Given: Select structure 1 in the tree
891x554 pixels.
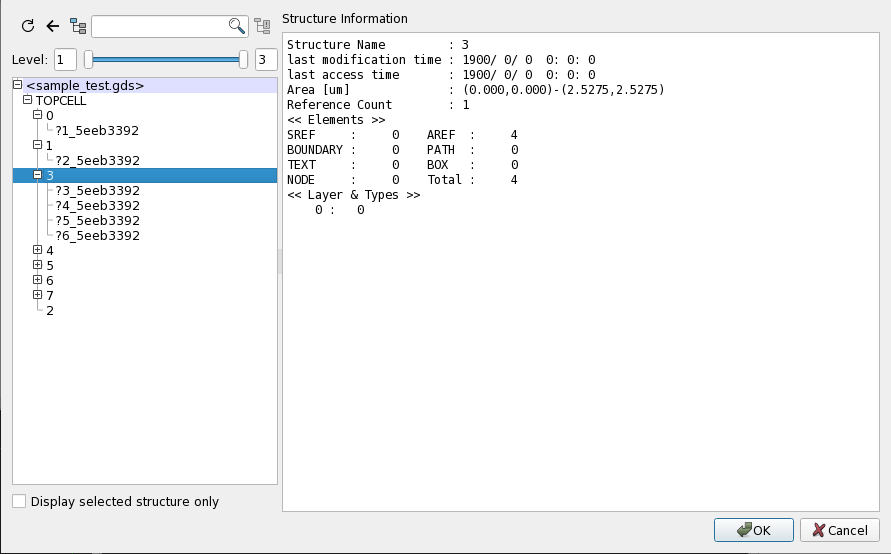Looking at the screenshot, I should click(x=49, y=145).
